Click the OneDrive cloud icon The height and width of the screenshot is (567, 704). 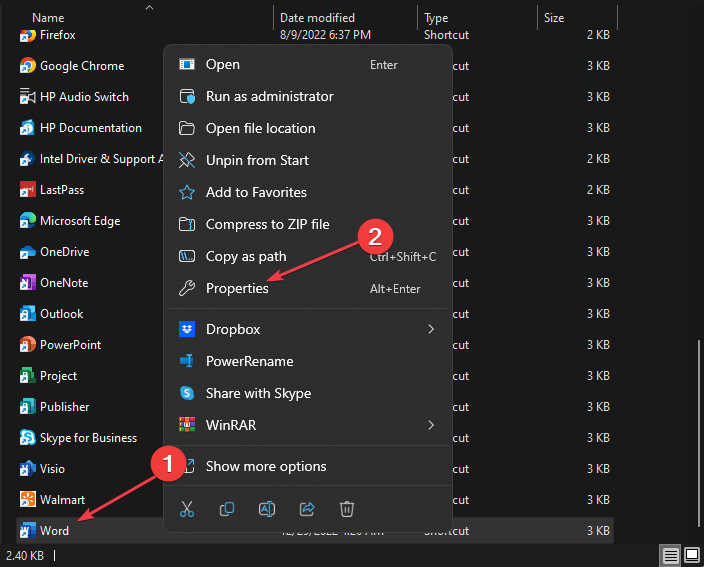[x=27, y=252]
